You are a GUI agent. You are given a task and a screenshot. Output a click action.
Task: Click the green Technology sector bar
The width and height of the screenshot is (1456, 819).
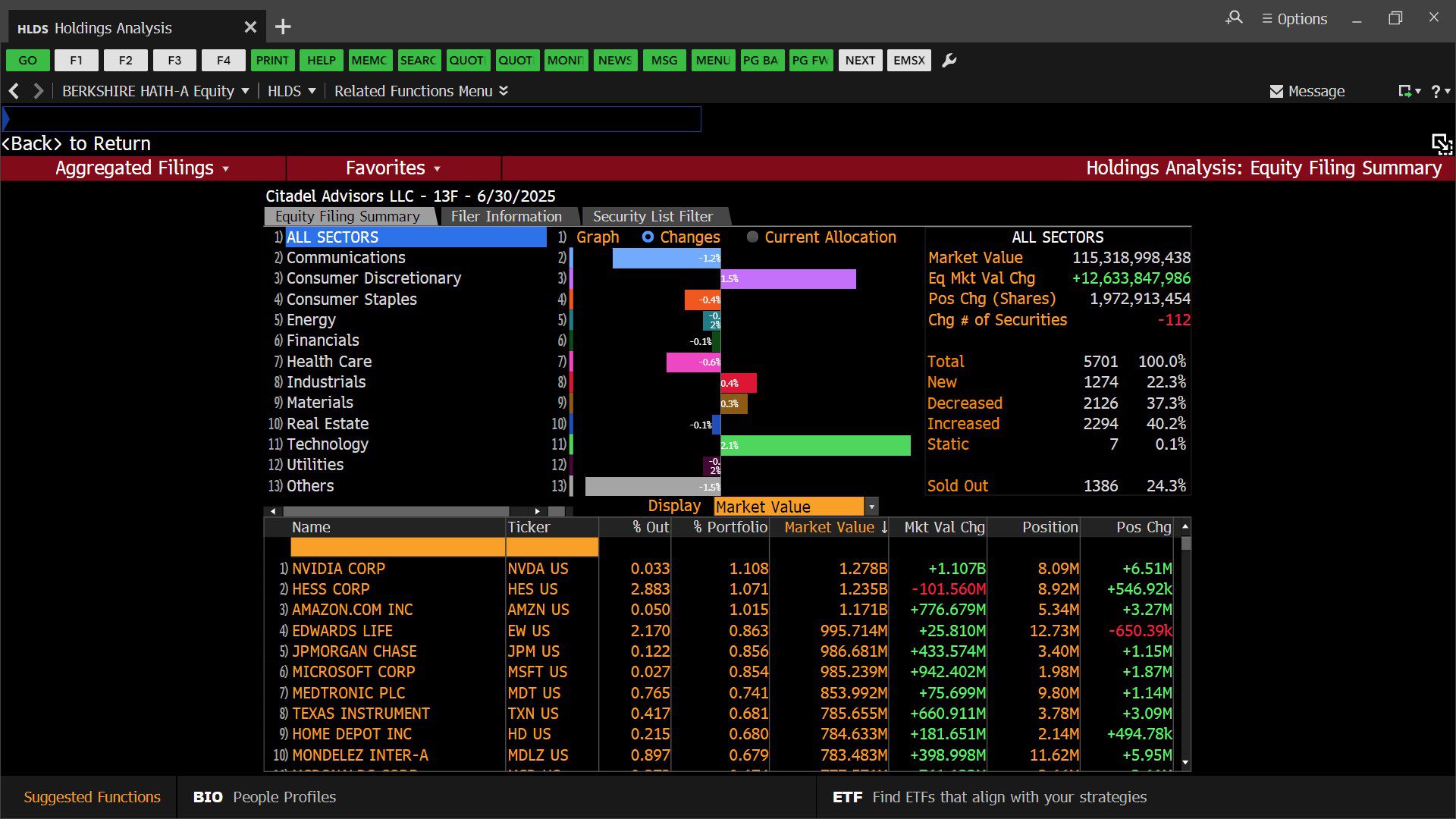coord(815,445)
